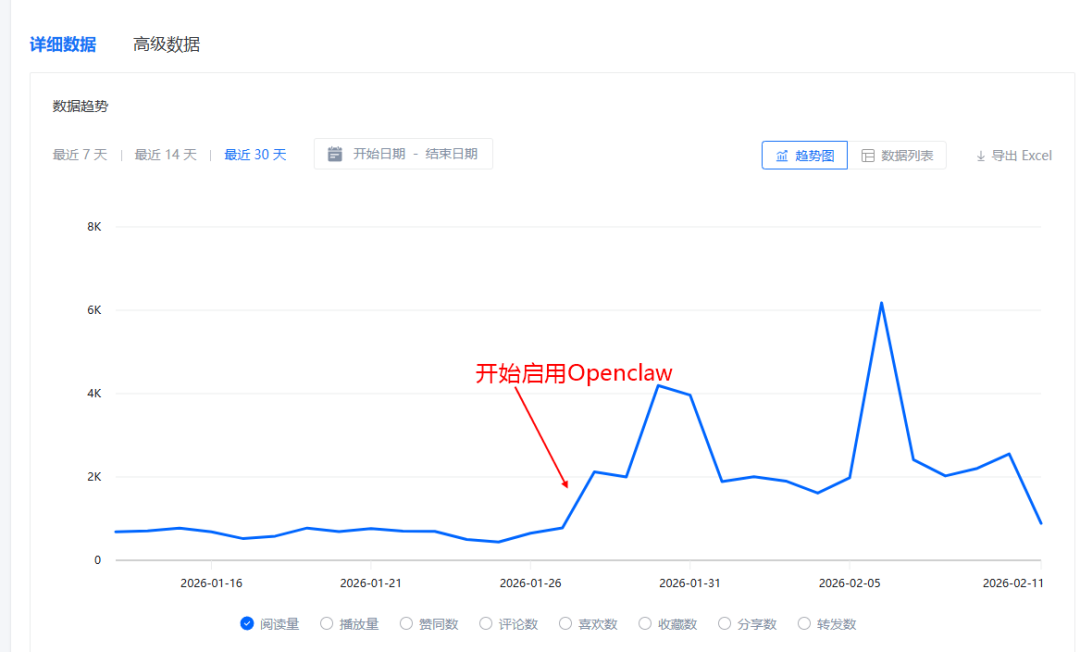Click the 6K peak point on the chart line
The height and width of the screenshot is (652, 1080).
(x=881, y=303)
